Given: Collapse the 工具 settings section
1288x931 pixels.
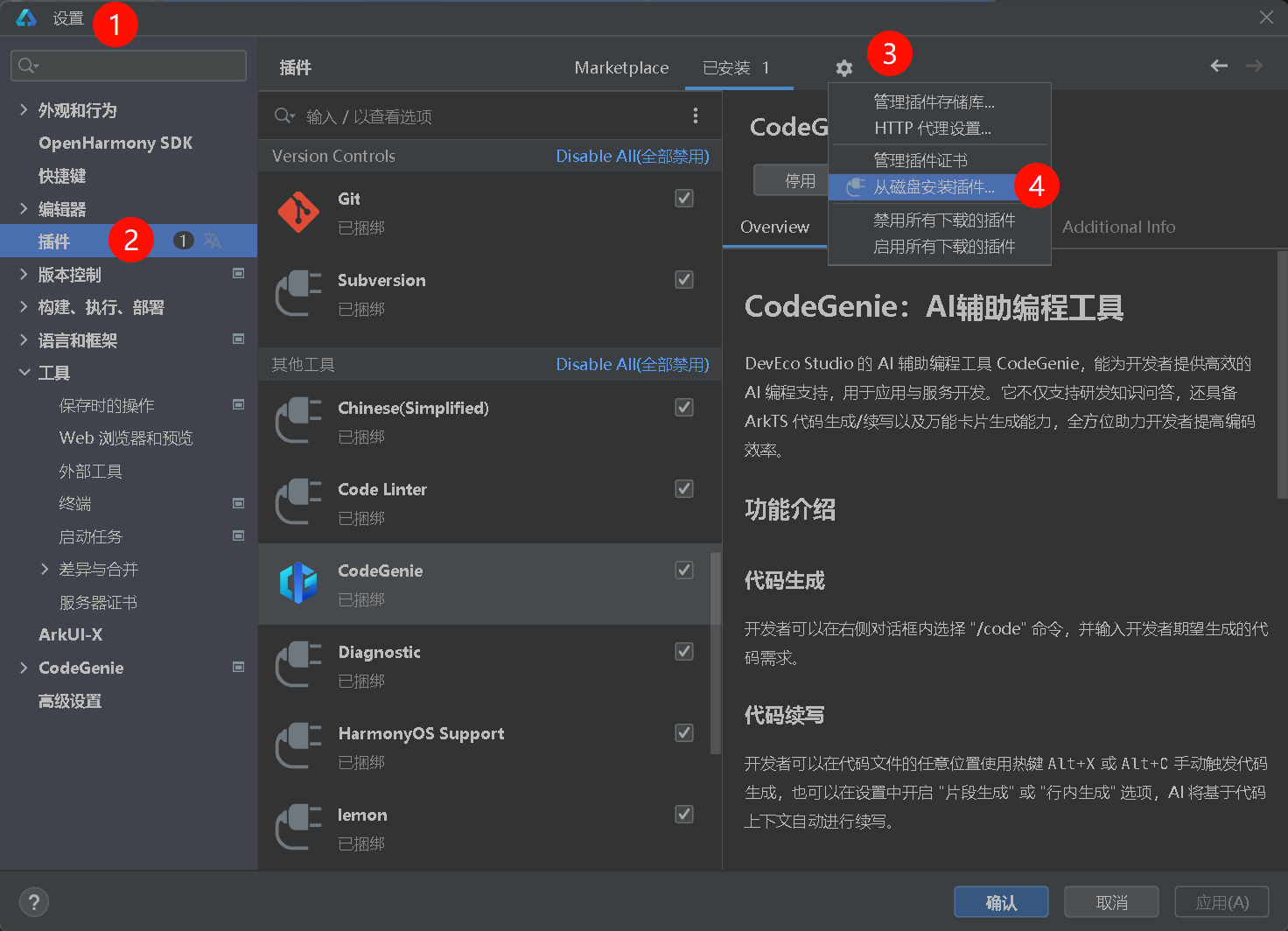Looking at the screenshot, I should point(24,373).
